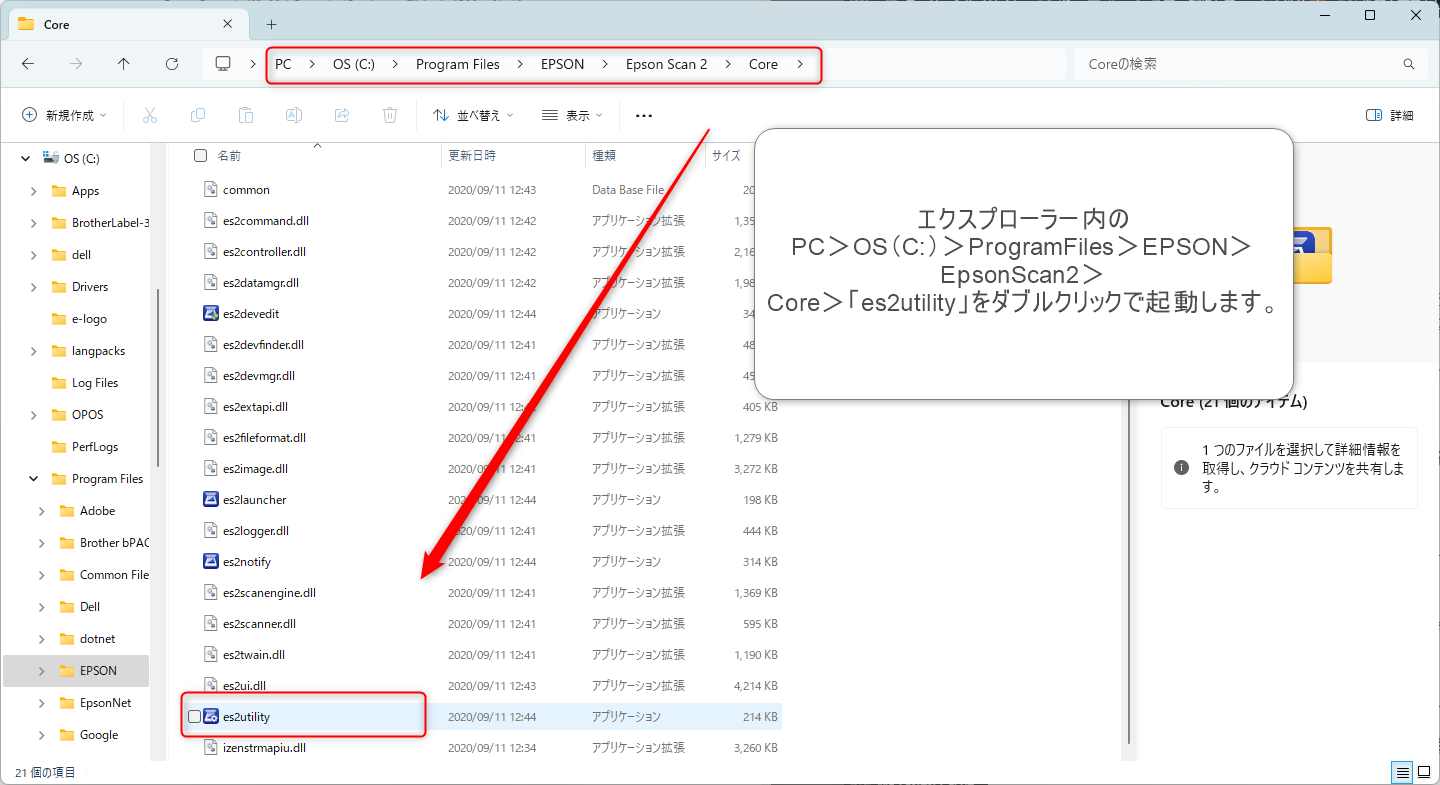
Task: Sort by 更新日時 column header
Action: click(472, 155)
